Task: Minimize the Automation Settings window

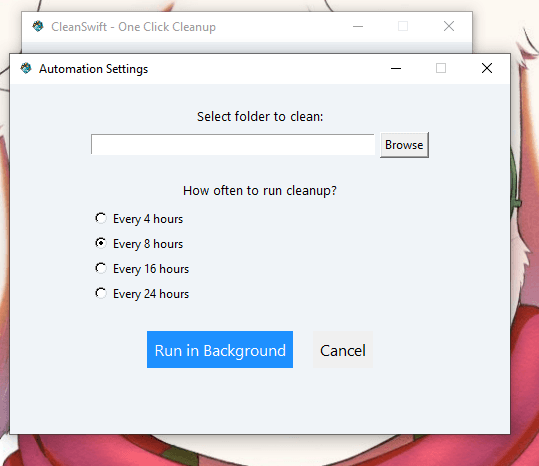Action: pos(396,68)
